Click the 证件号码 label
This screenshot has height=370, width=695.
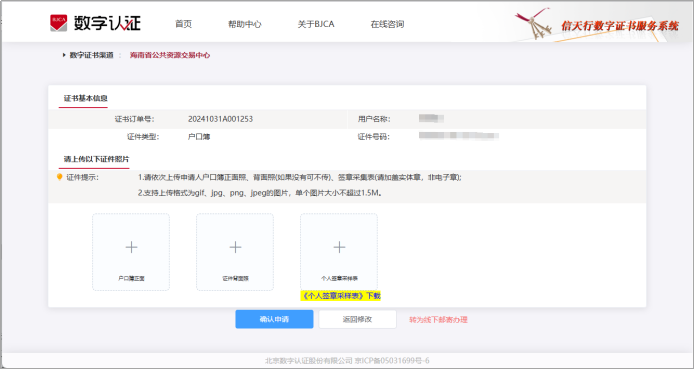click(374, 136)
